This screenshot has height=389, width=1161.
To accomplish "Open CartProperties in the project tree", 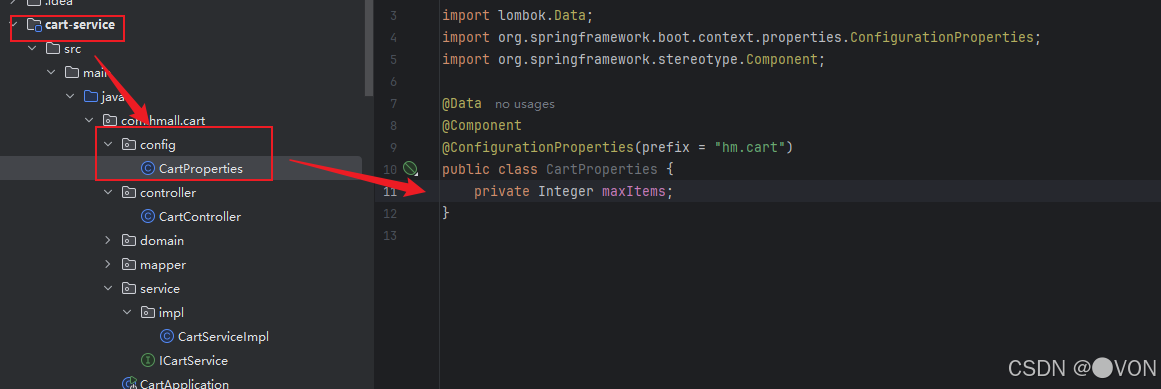I will pos(201,169).
